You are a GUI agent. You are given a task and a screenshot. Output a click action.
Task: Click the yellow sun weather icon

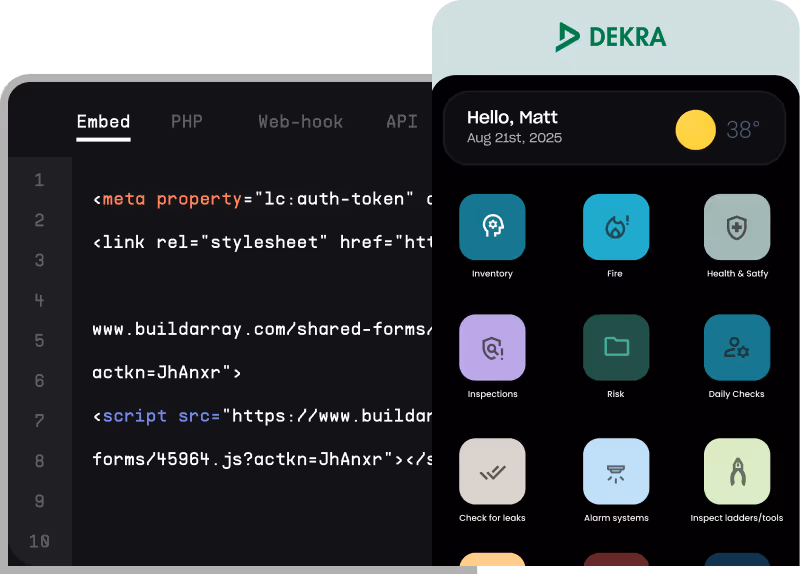695,130
